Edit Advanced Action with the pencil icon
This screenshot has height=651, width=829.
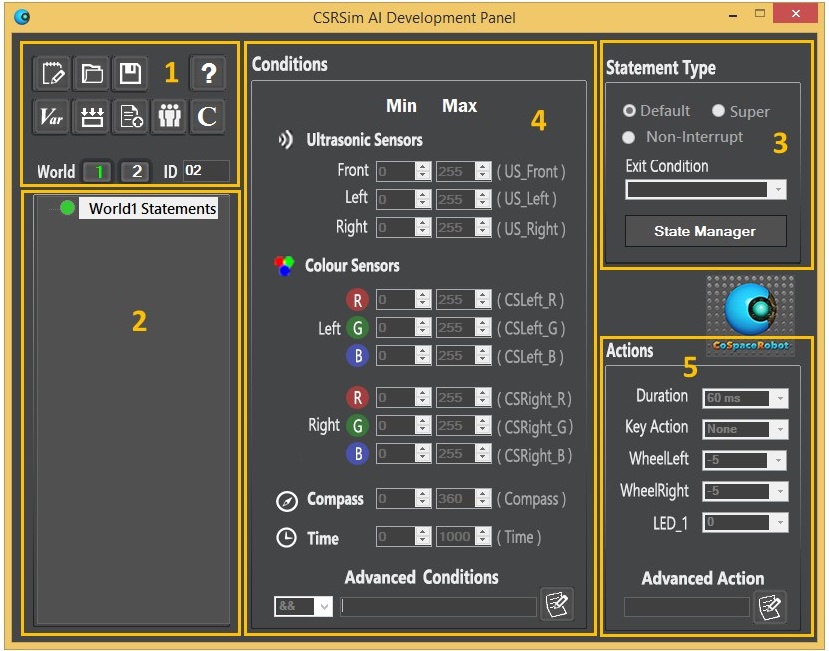[769, 606]
